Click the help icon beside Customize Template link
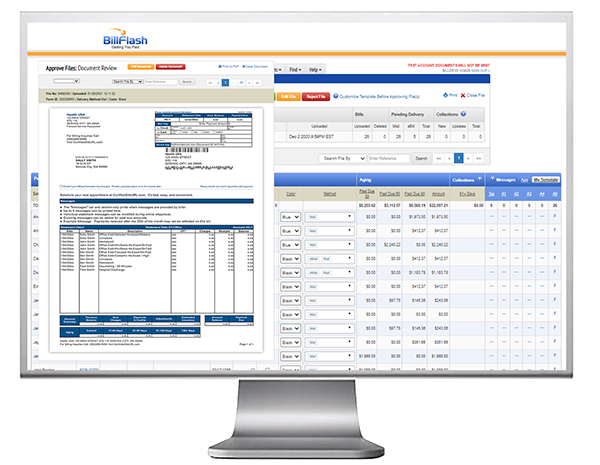Screen dimensions: 600x465 [336, 96]
